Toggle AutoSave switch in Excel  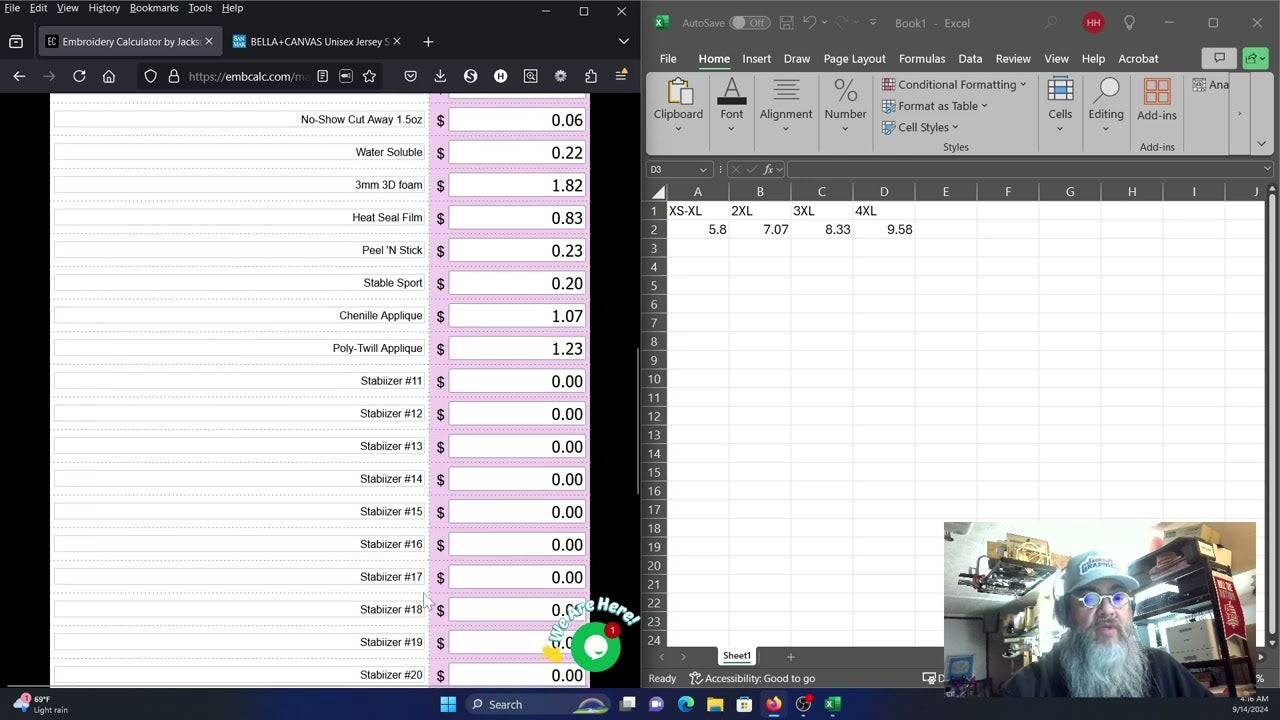(x=749, y=23)
